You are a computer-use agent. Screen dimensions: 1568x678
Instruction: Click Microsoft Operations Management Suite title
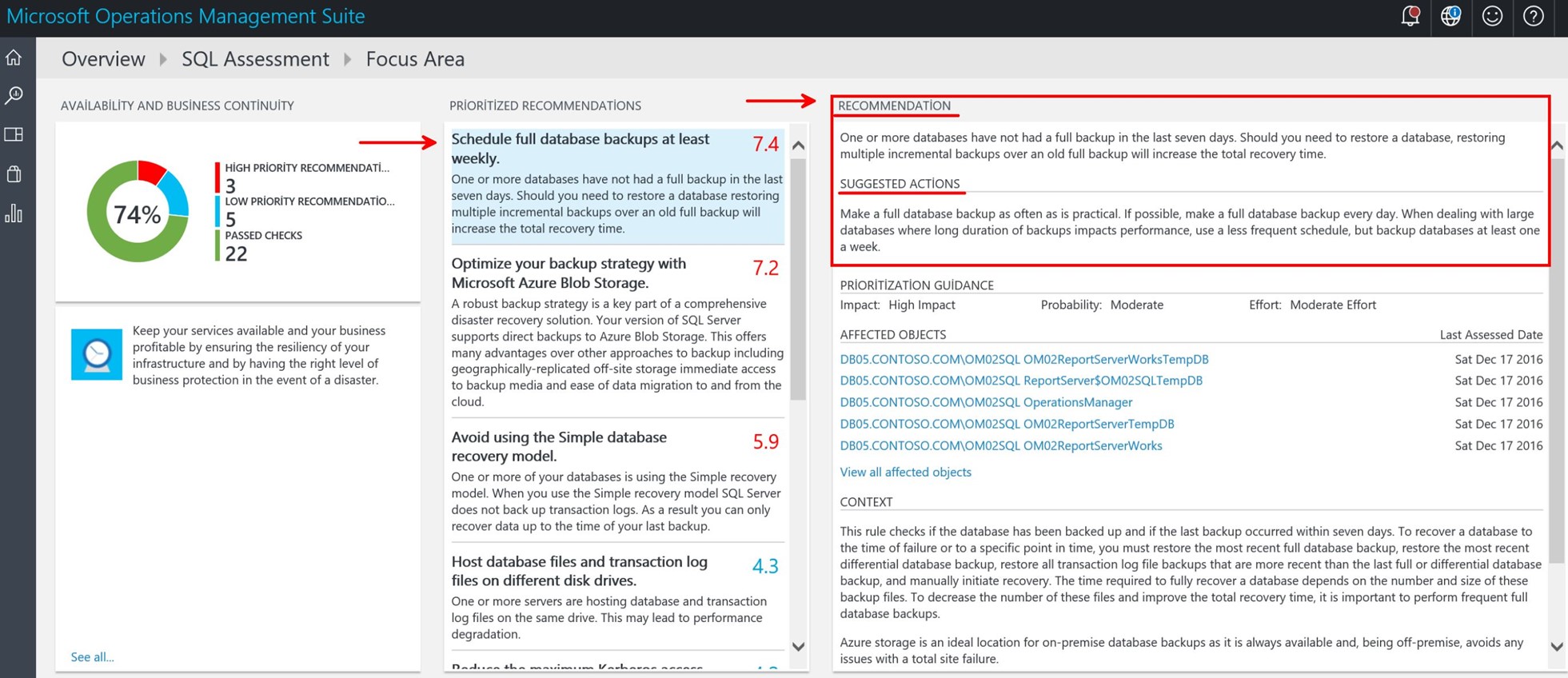(186, 16)
